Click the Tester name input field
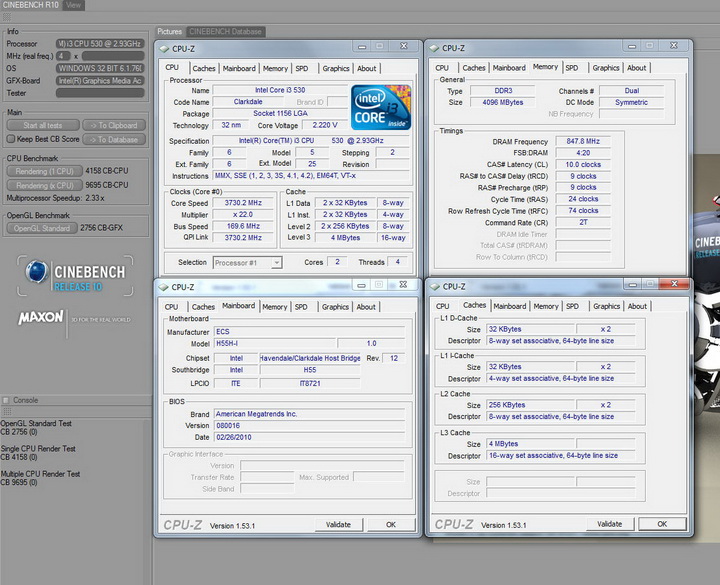The image size is (720, 585). (x=100, y=92)
